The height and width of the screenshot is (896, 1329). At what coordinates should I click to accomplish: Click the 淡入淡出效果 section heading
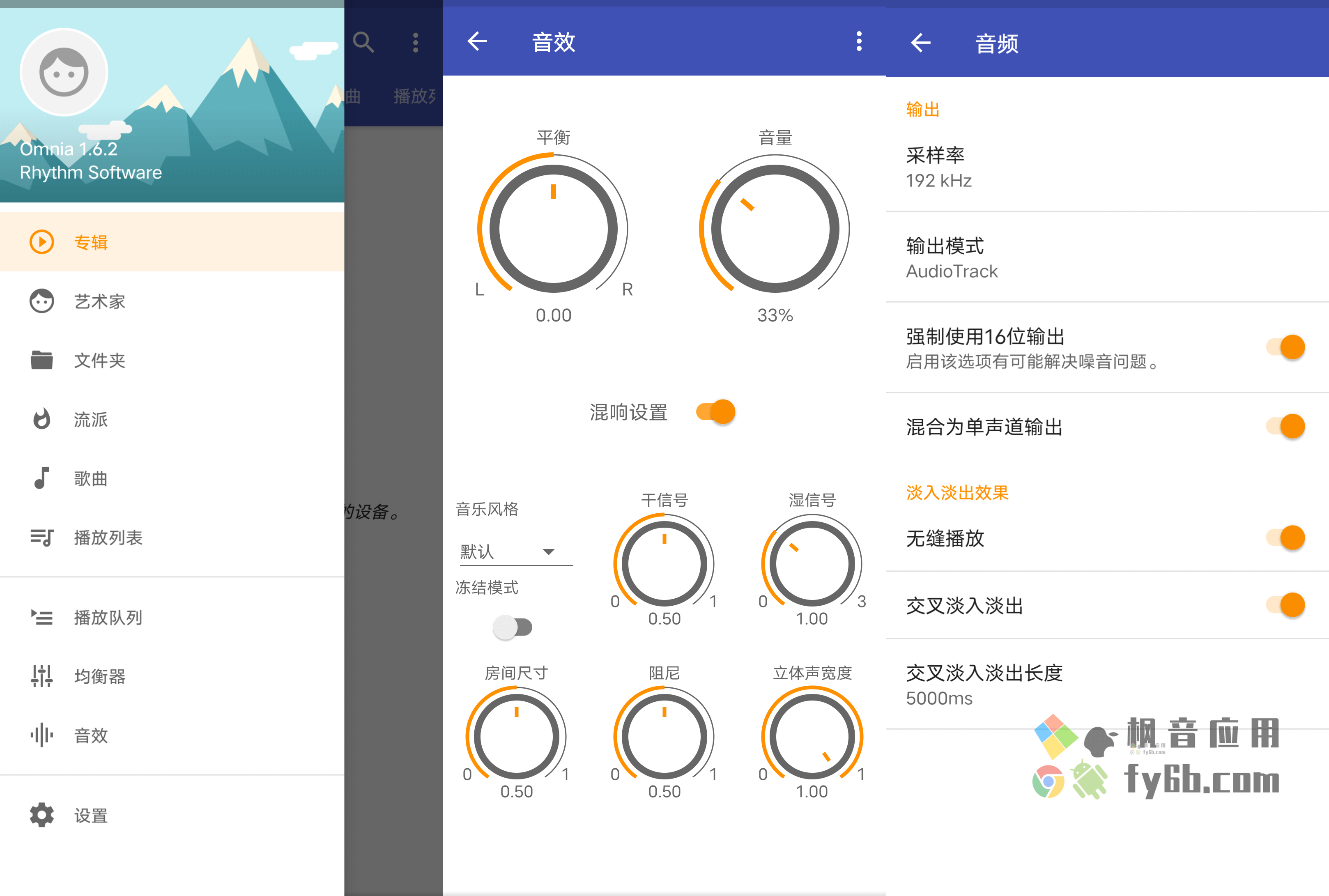click(958, 493)
